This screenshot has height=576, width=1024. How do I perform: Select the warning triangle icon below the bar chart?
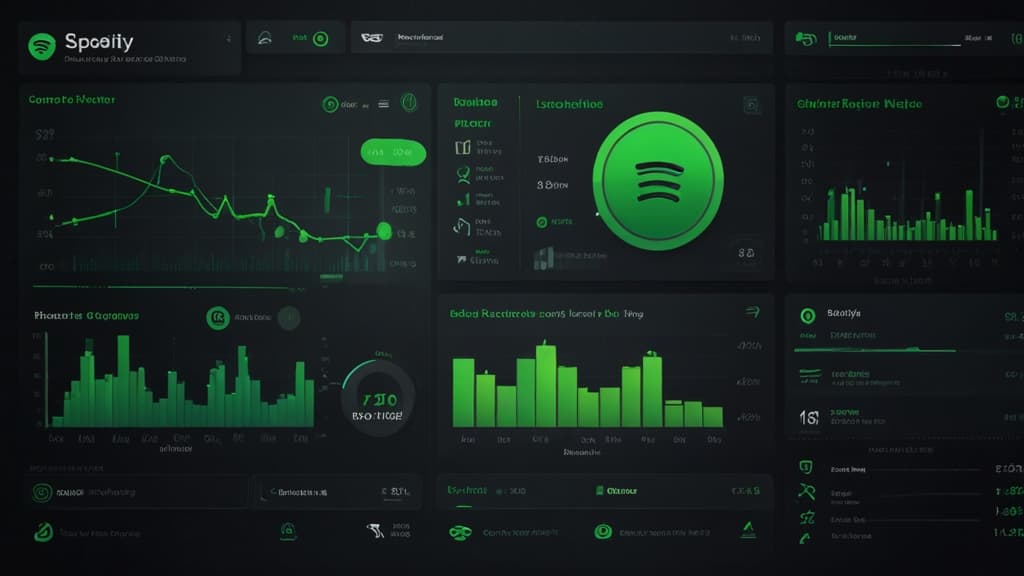click(750, 528)
